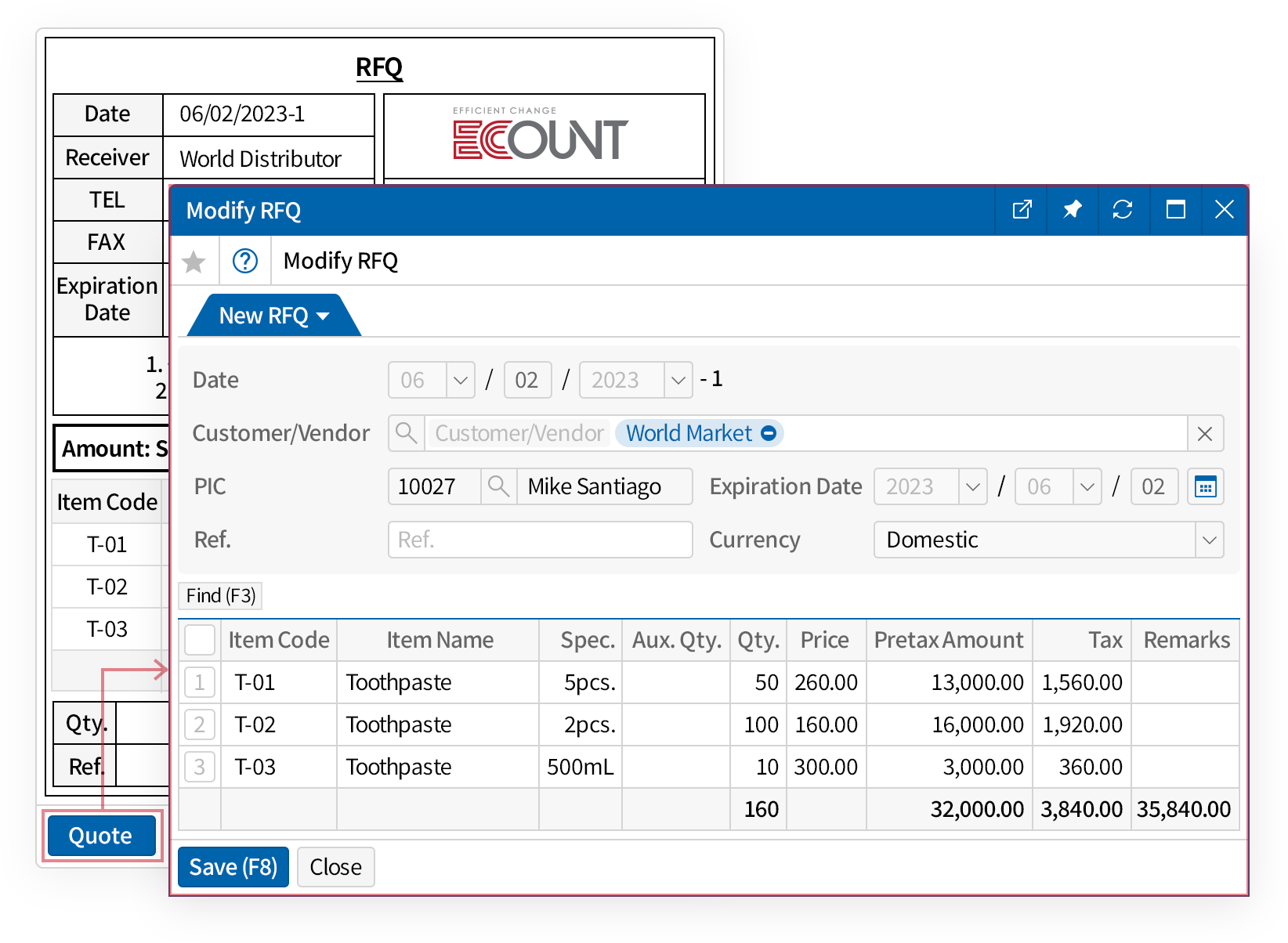Open the Currency Domestic dropdown
Image resolution: width=1288 pixels, height=943 pixels.
1209,540
